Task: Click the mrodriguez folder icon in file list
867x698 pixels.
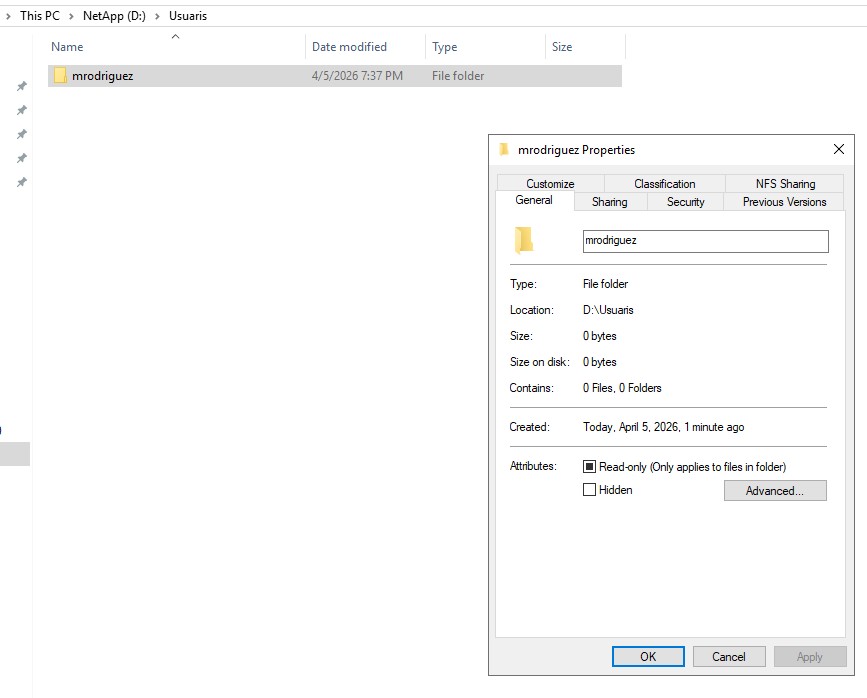Action: pos(60,76)
